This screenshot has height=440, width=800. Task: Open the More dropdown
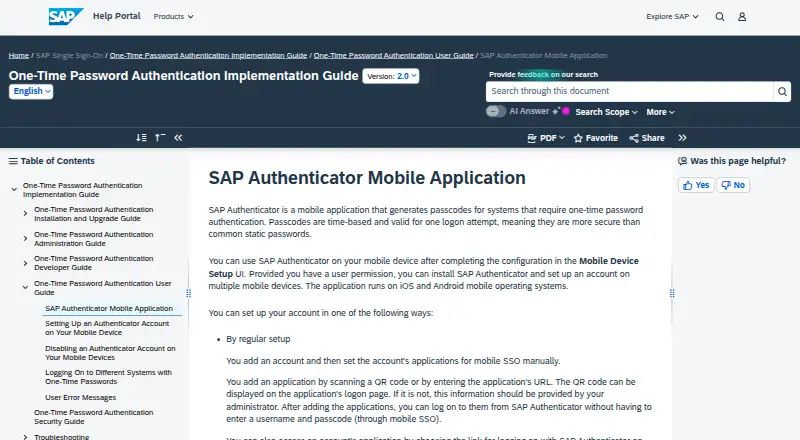click(660, 112)
